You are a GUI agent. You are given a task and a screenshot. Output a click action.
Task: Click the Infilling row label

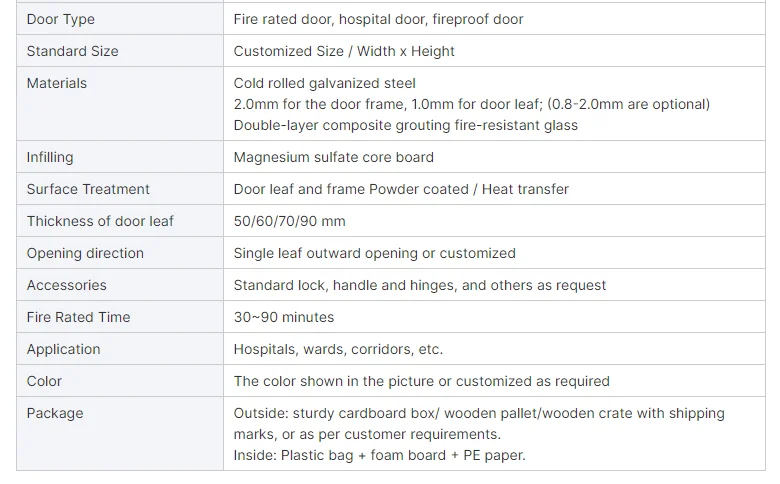(50, 157)
